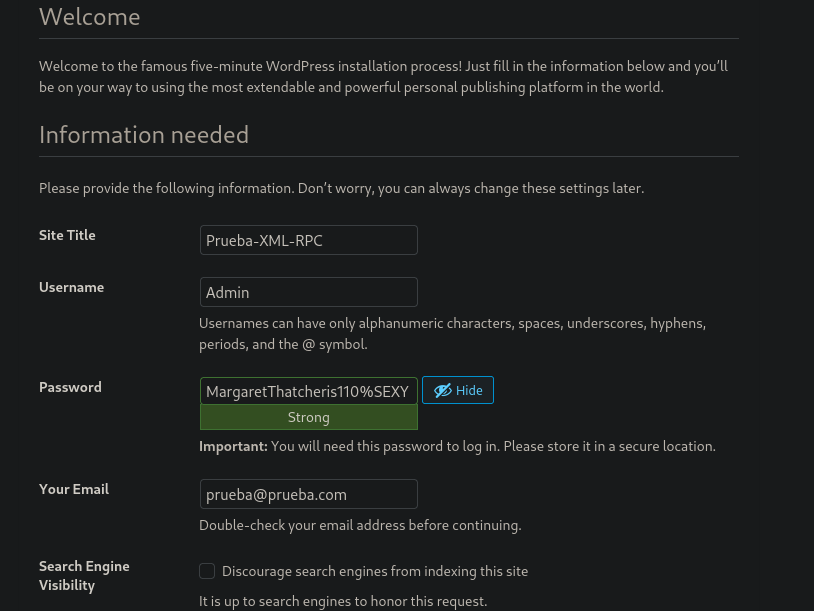814x611 pixels.
Task: Click the Welcome heading
Action: click(89, 17)
